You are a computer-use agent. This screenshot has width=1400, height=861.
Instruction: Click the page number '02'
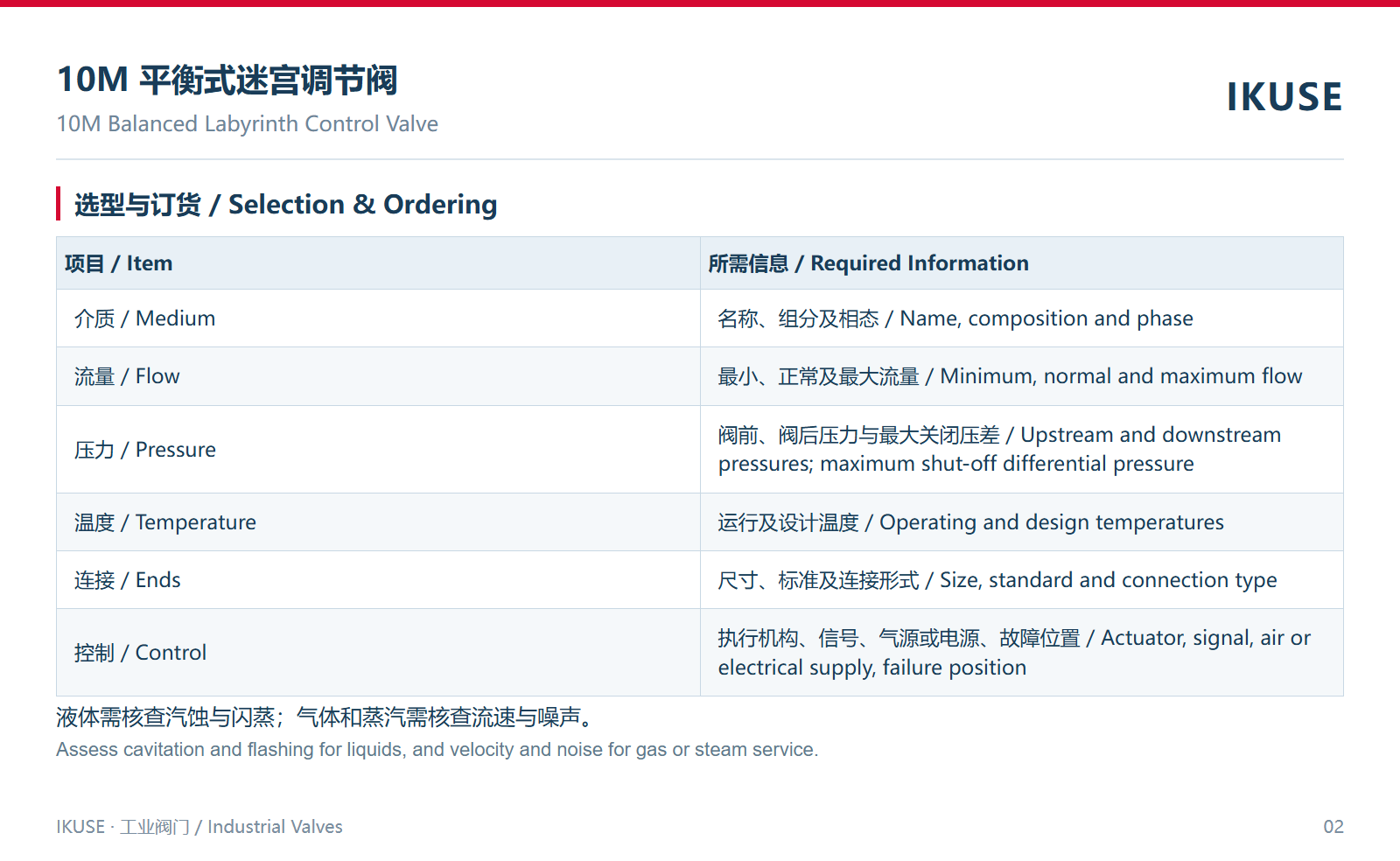[1333, 827]
